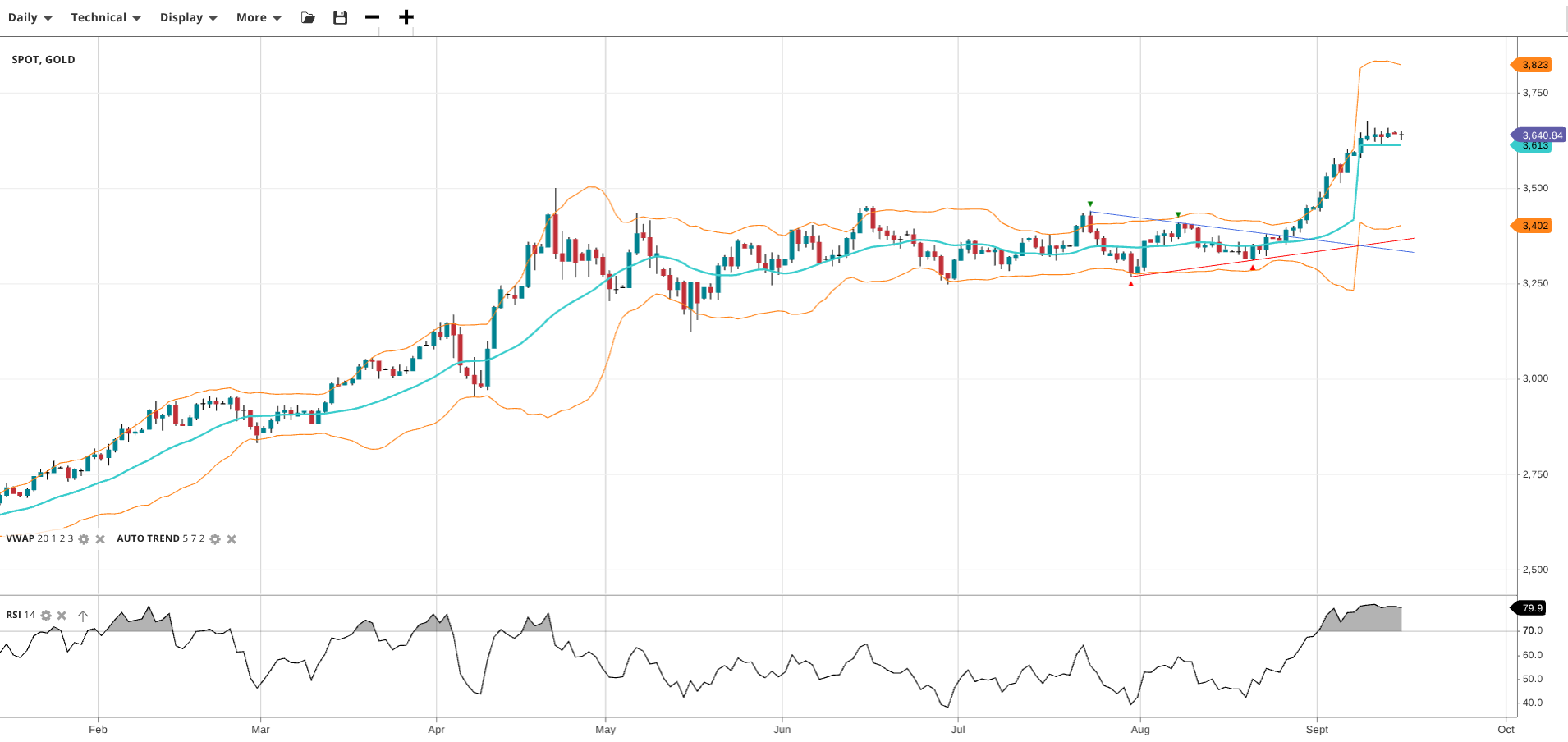The image size is (1568, 742).
Task: Open RSI 14 settings gear
Action: click(x=46, y=616)
